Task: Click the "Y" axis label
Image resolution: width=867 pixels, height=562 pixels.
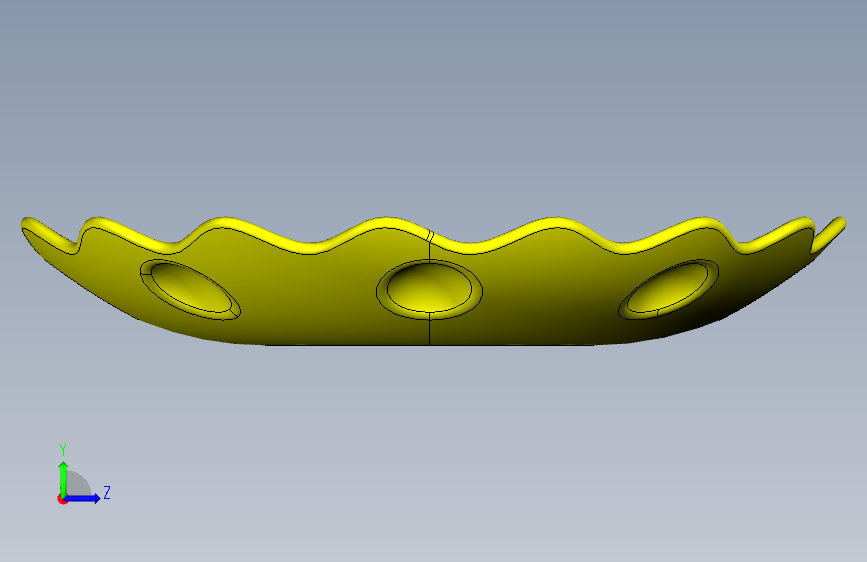Action: point(63,449)
